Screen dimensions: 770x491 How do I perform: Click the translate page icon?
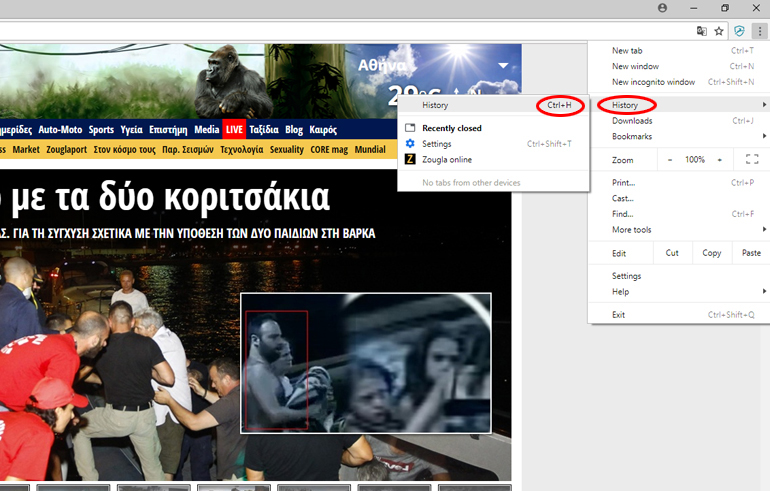click(702, 31)
